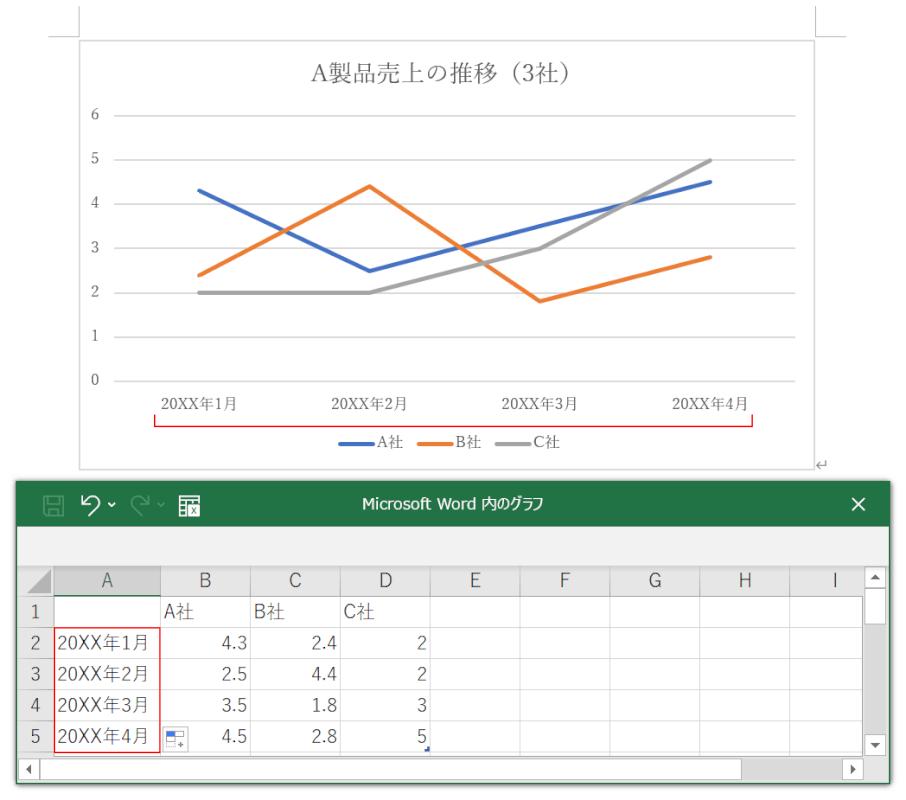The image size is (906, 800).
Task: Select column header A
Action: click(107, 581)
